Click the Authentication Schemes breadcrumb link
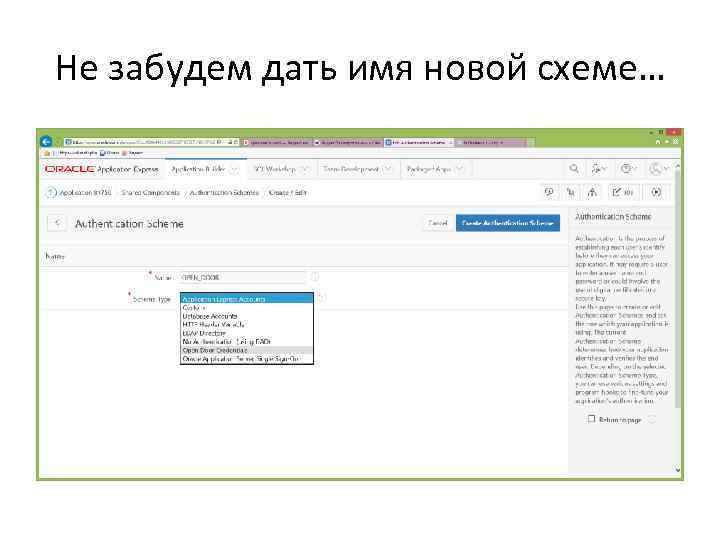The height and width of the screenshot is (540, 720). click(x=224, y=192)
